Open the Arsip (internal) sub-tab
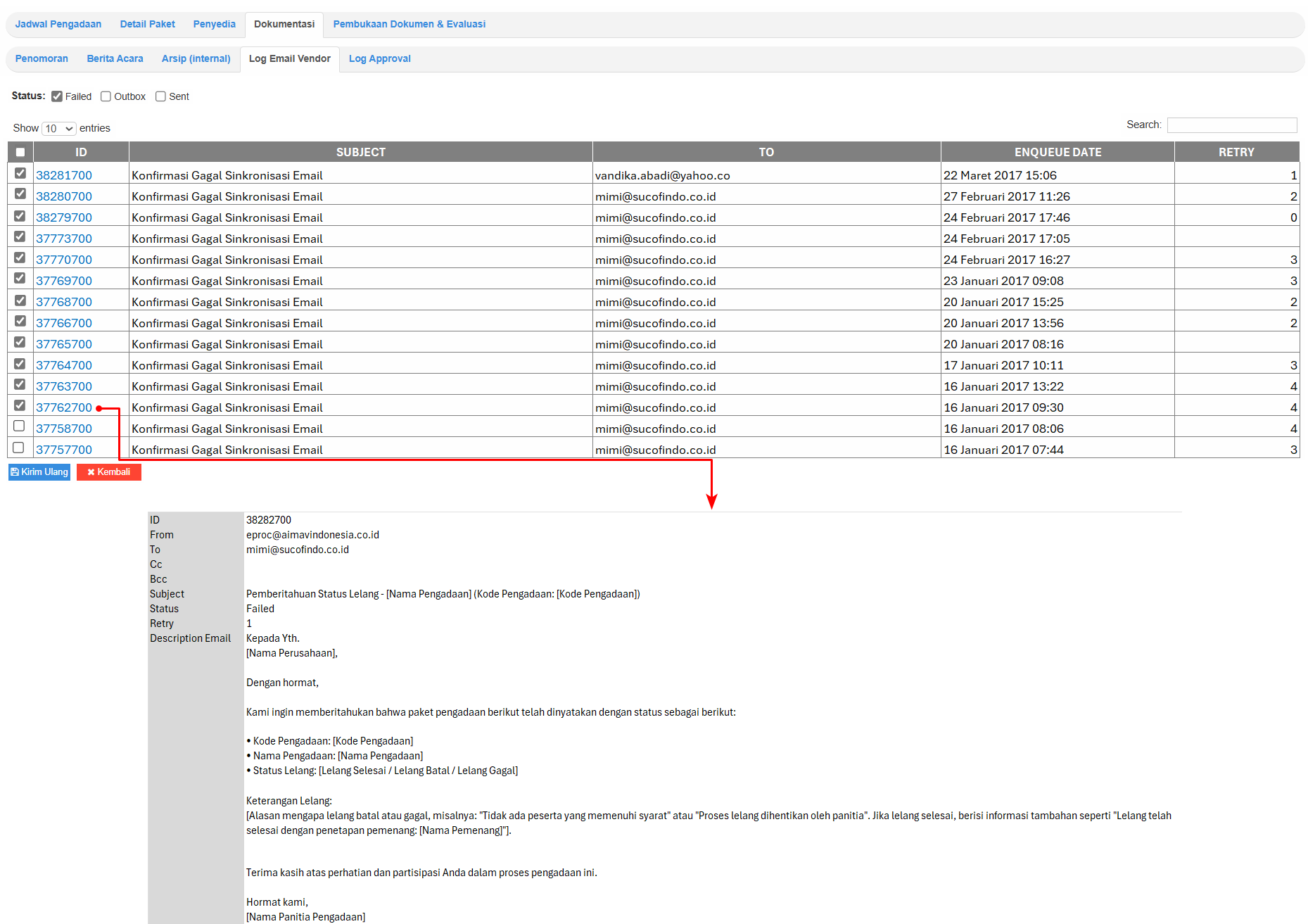The width and height of the screenshot is (1308, 924). coord(196,59)
